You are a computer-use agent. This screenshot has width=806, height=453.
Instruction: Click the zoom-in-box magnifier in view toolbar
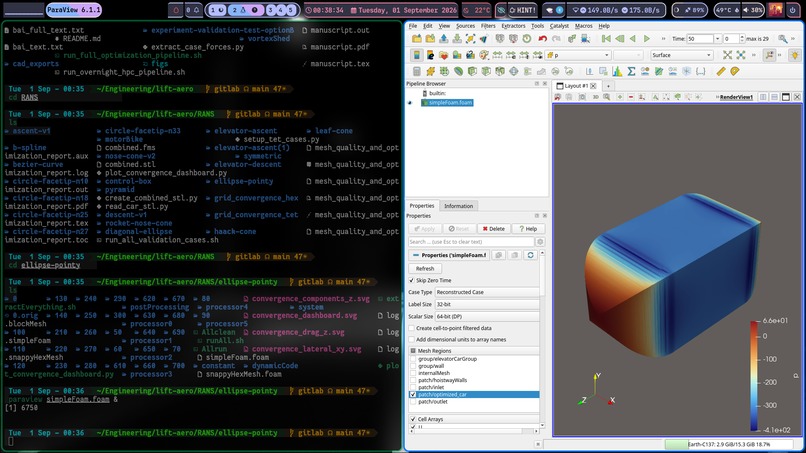(x=607, y=97)
